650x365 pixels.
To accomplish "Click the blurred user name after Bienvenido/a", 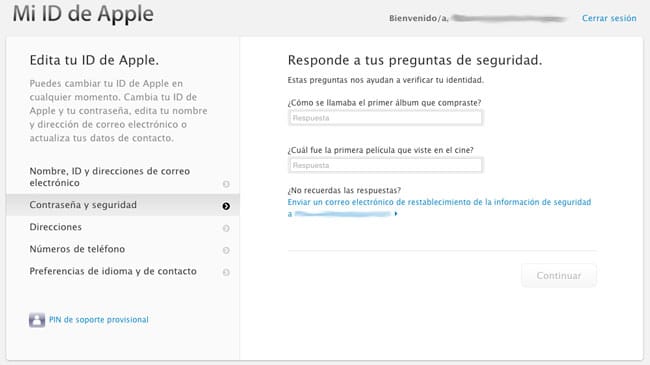I will pyautogui.click(x=509, y=18).
